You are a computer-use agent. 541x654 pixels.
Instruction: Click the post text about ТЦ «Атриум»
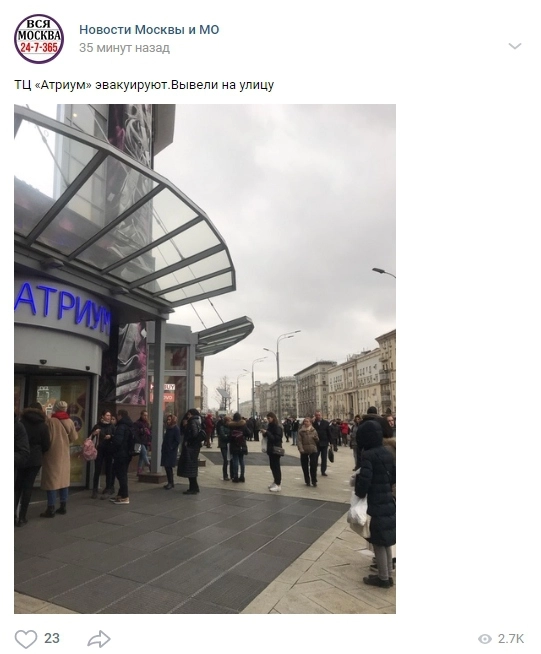pos(144,85)
